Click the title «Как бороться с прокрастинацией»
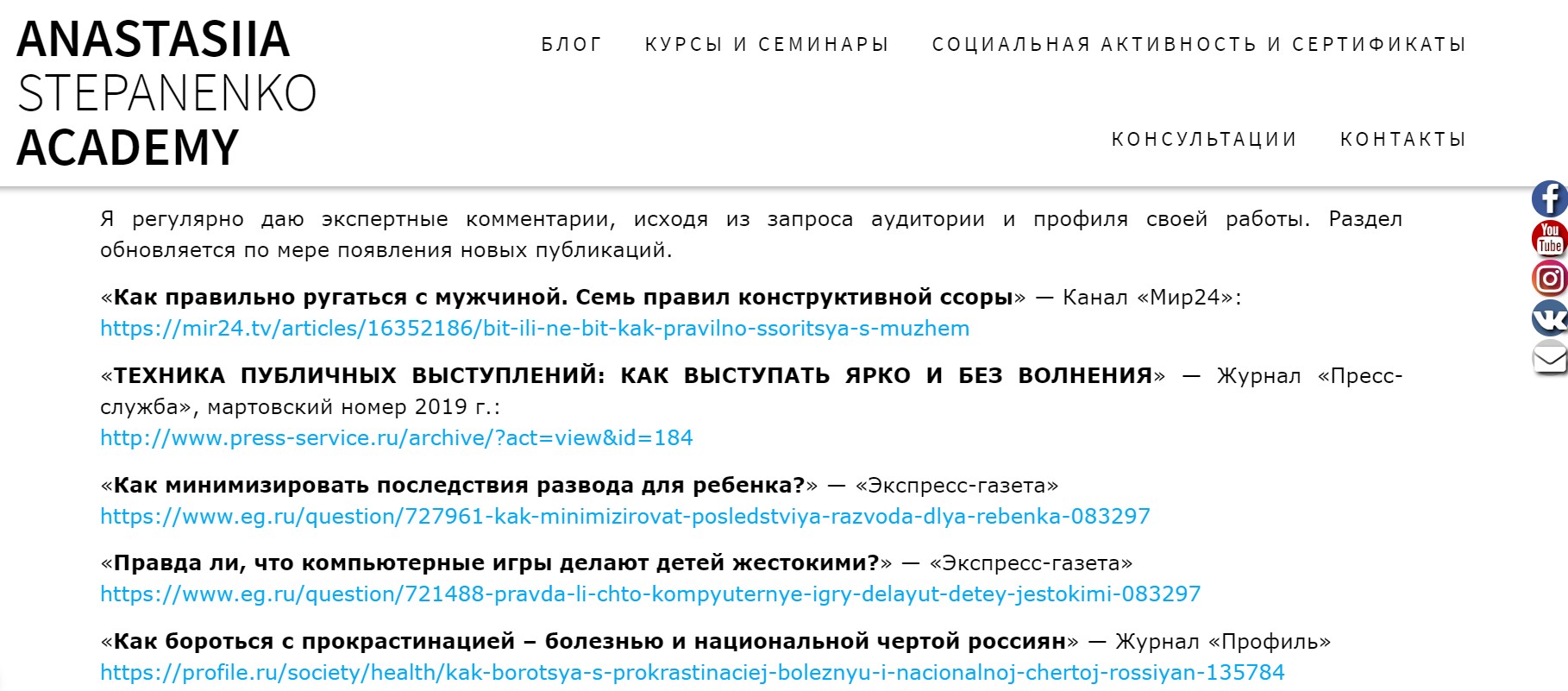 pyautogui.click(x=590, y=642)
